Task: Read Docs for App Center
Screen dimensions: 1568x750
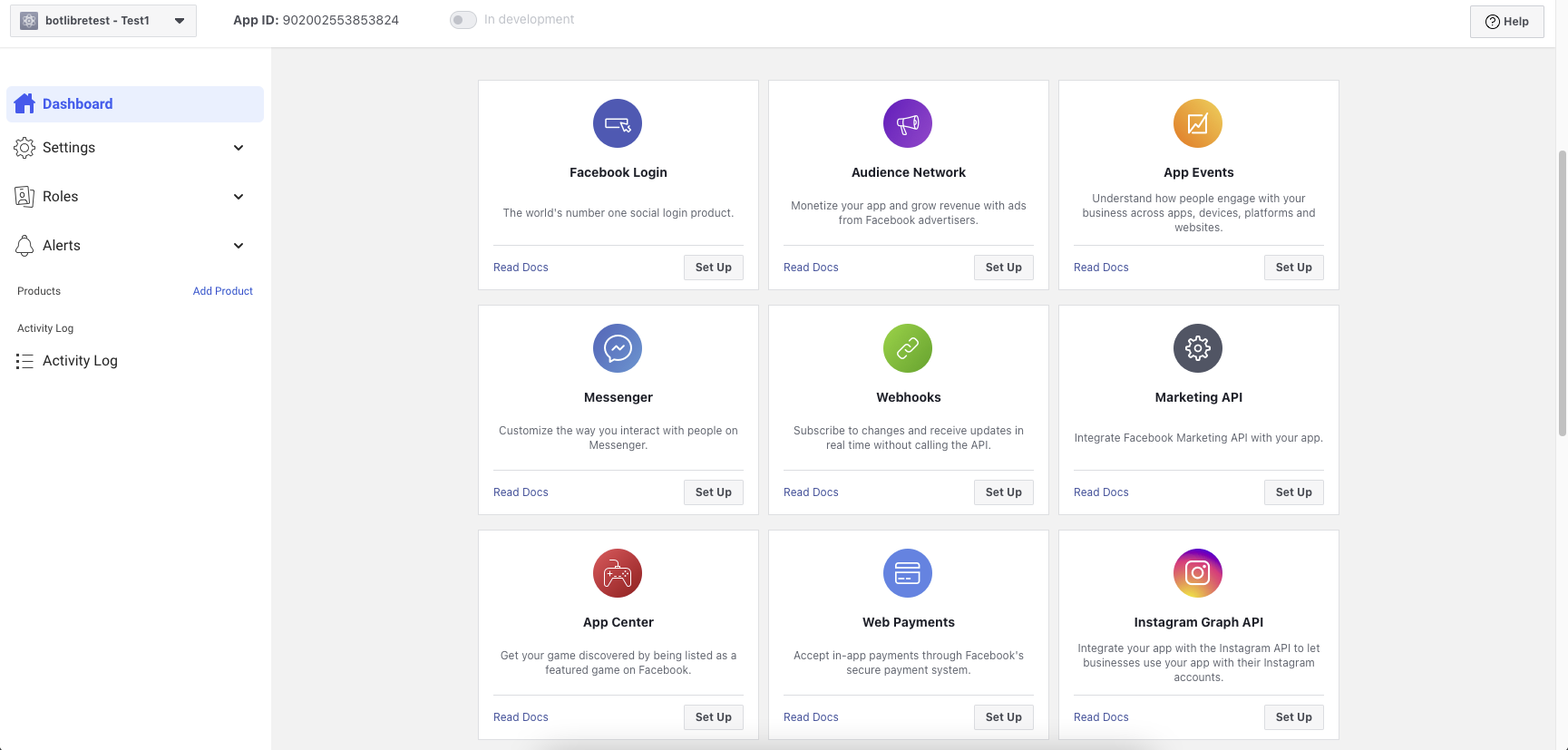Action: point(521,717)
